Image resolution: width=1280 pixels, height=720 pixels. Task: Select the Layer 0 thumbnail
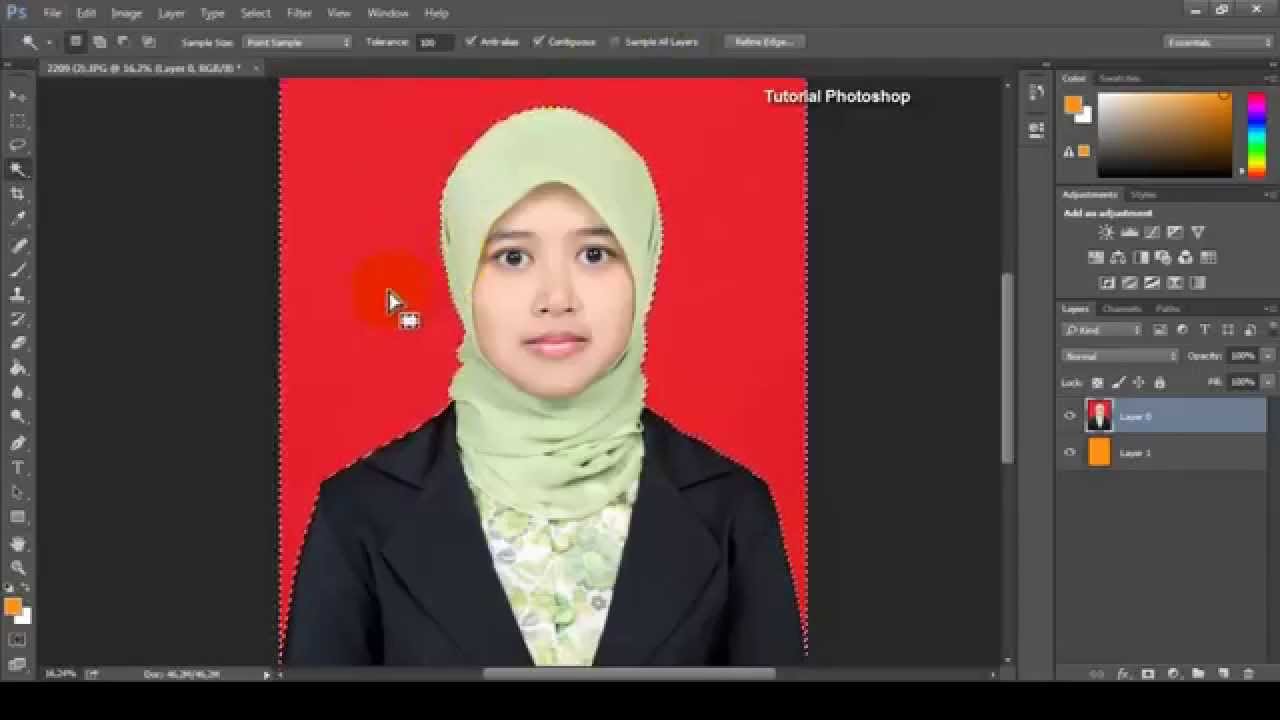click(x=1099, y=416)
